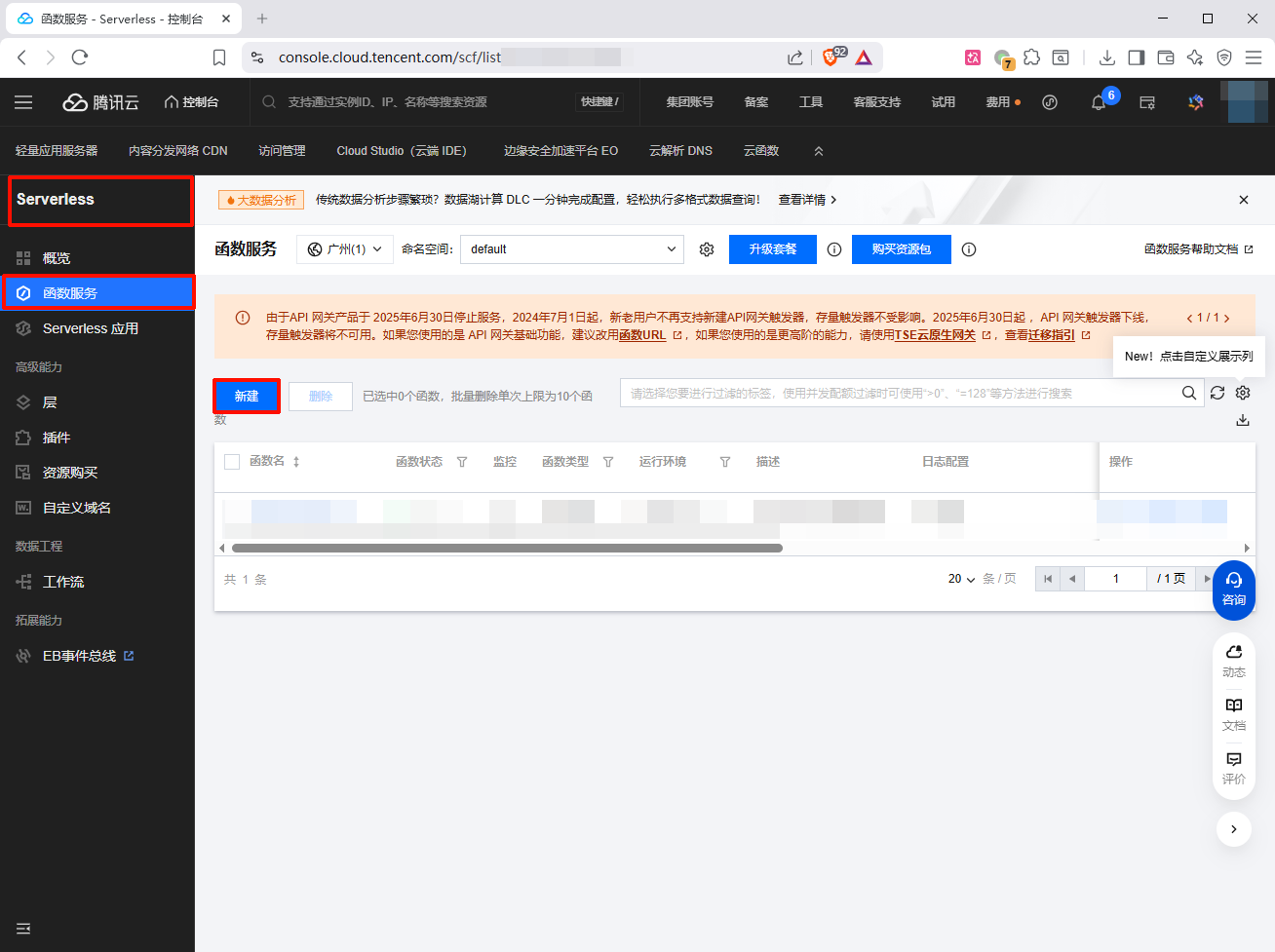Open the 咨询 support chat bubble

[1234, 589]
